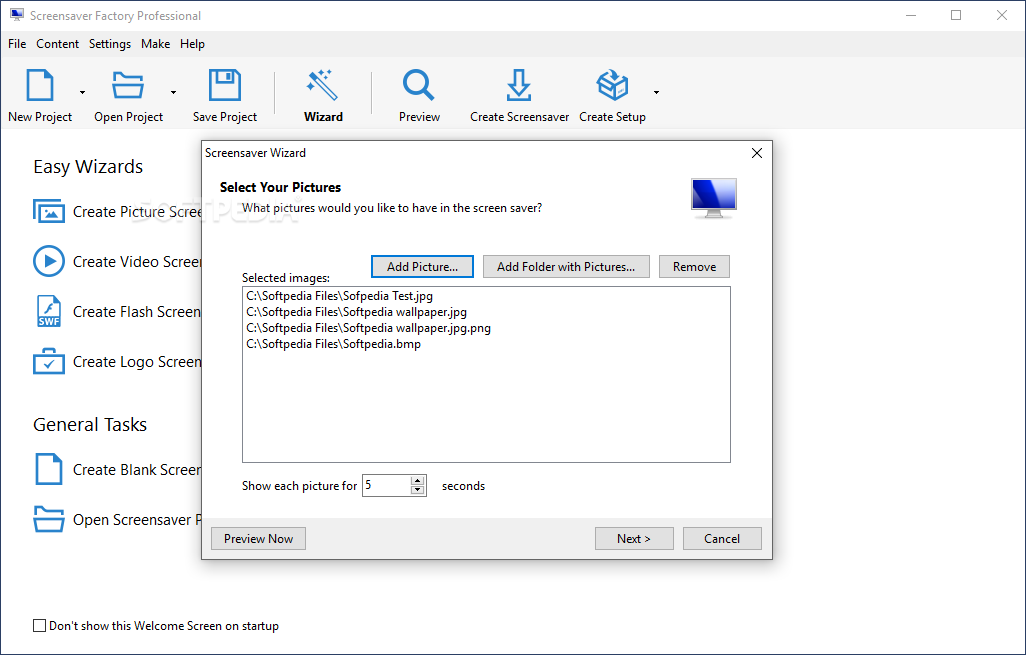Click the Open Project folder icon
Screen dimensions: 1026x655
tap(128, 85)
